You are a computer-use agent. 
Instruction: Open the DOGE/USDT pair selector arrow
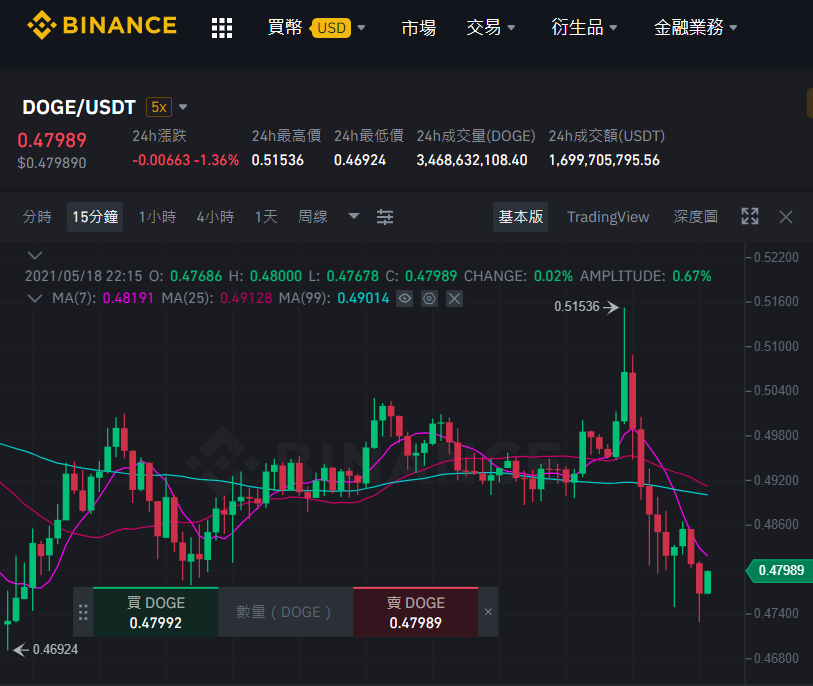coord(183,107)
